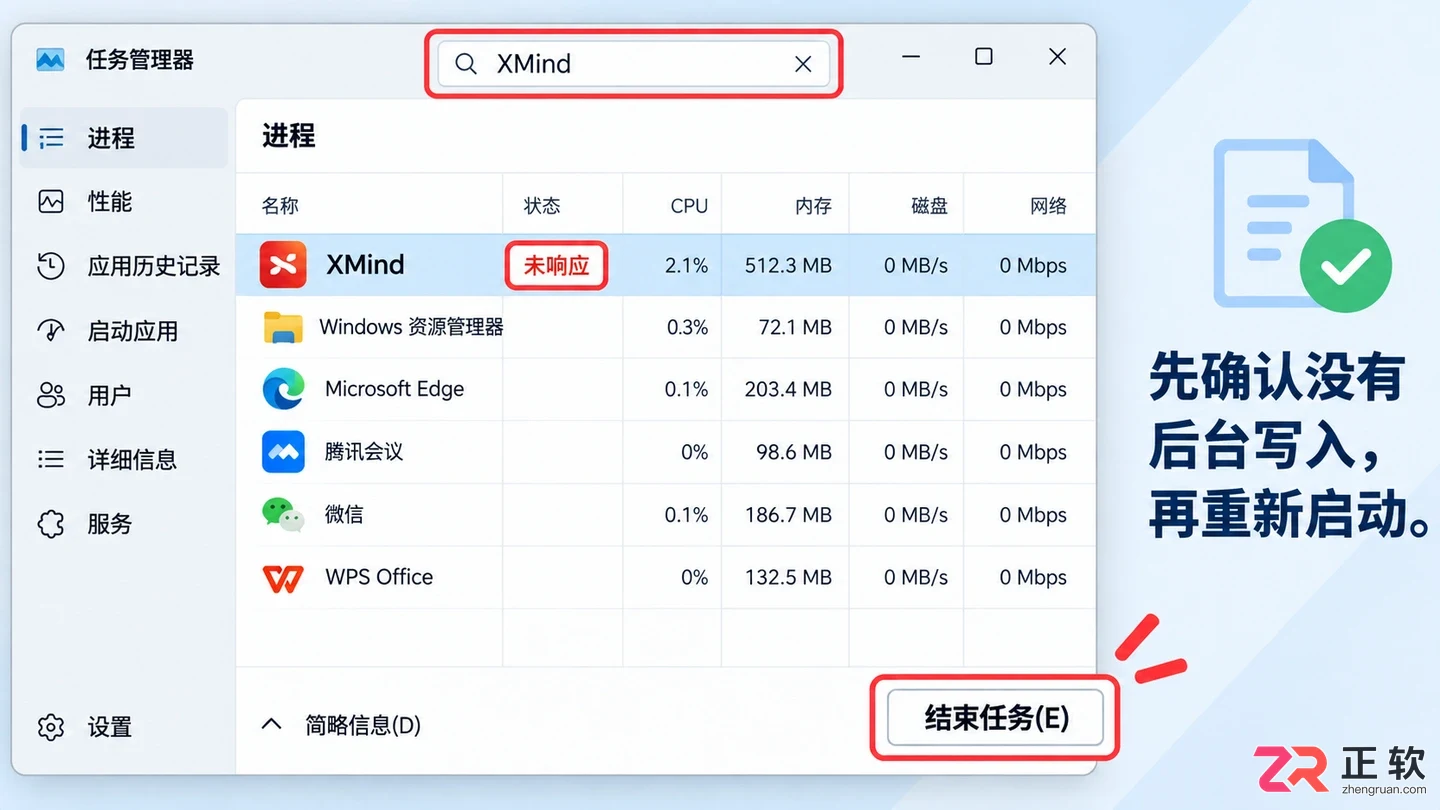Open the 服务 tab
1440x810 pixels.
click(126, 523)
